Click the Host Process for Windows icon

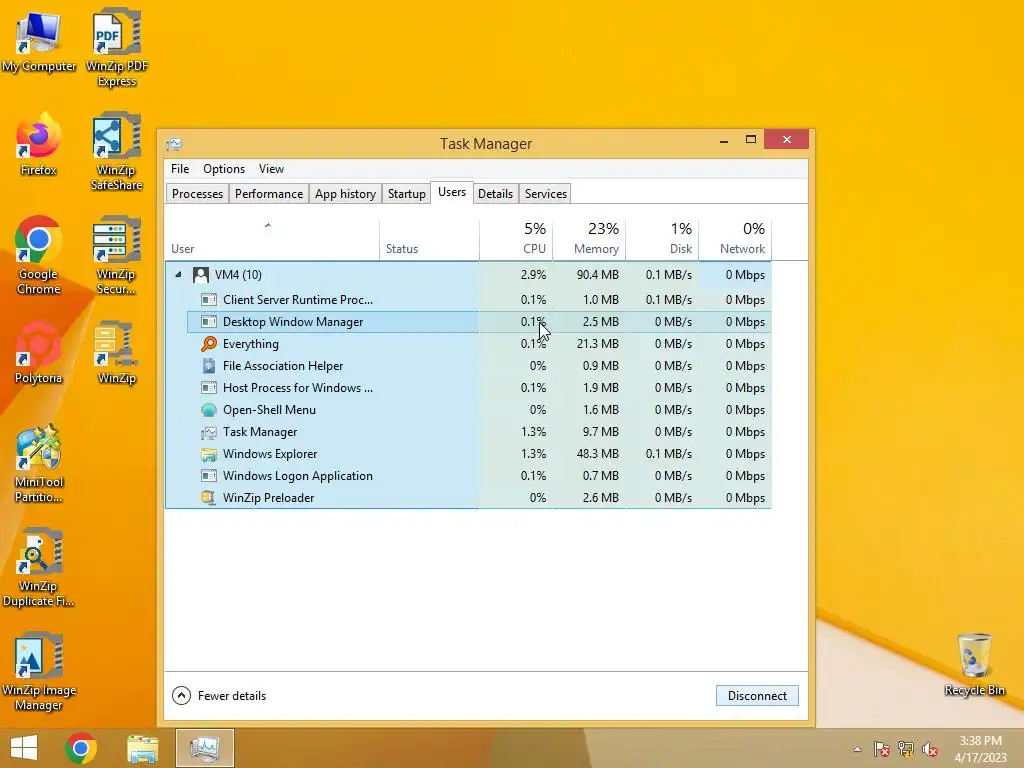pos(208,388)
